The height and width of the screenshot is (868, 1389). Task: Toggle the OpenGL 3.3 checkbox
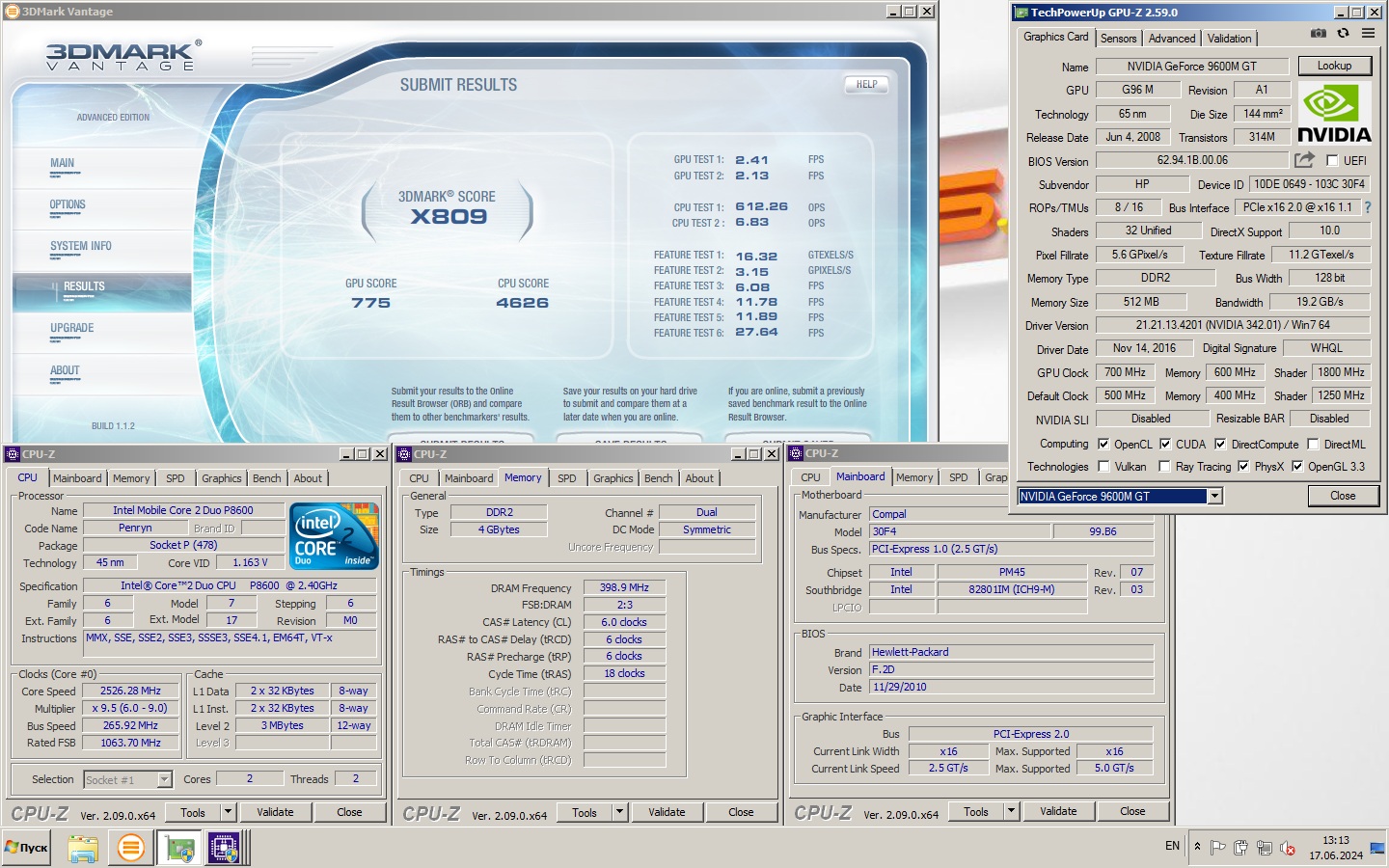1297,466
